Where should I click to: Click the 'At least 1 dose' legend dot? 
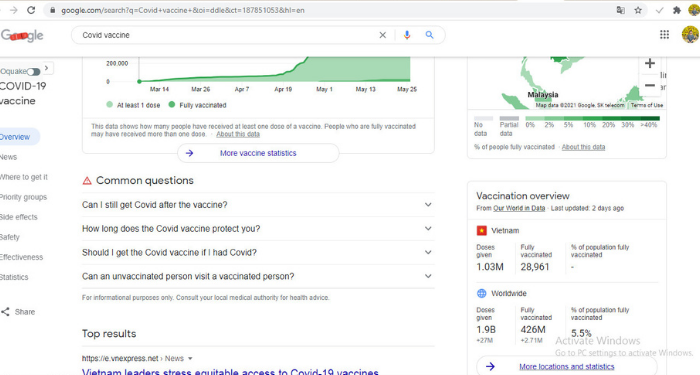click(109, 104)
